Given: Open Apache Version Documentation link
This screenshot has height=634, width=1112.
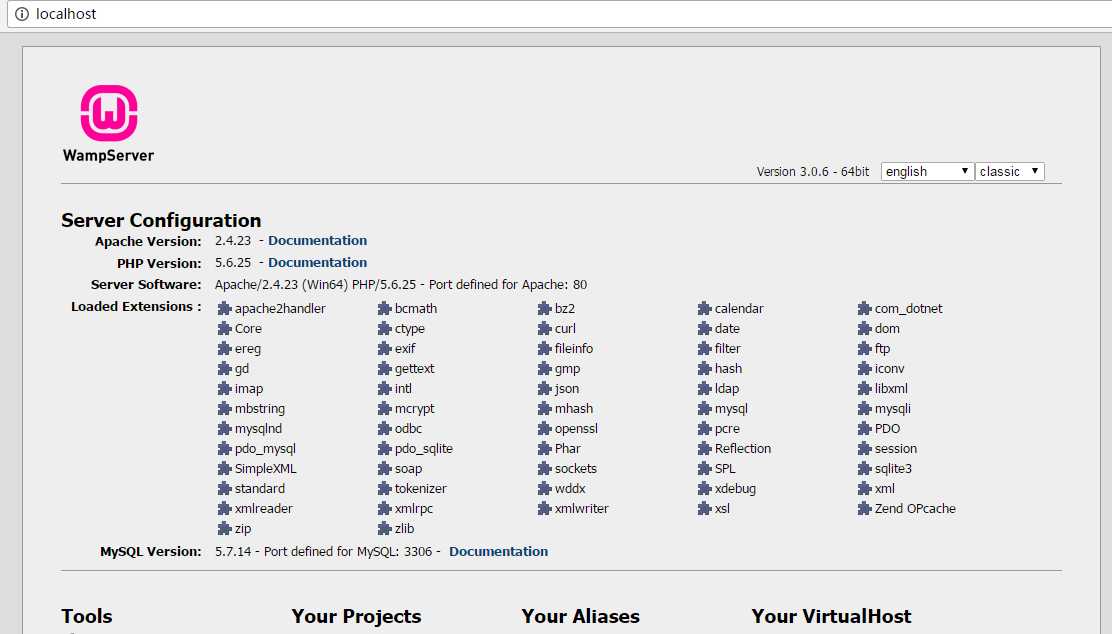Looking at the screenshot, I should pos(317,240).
